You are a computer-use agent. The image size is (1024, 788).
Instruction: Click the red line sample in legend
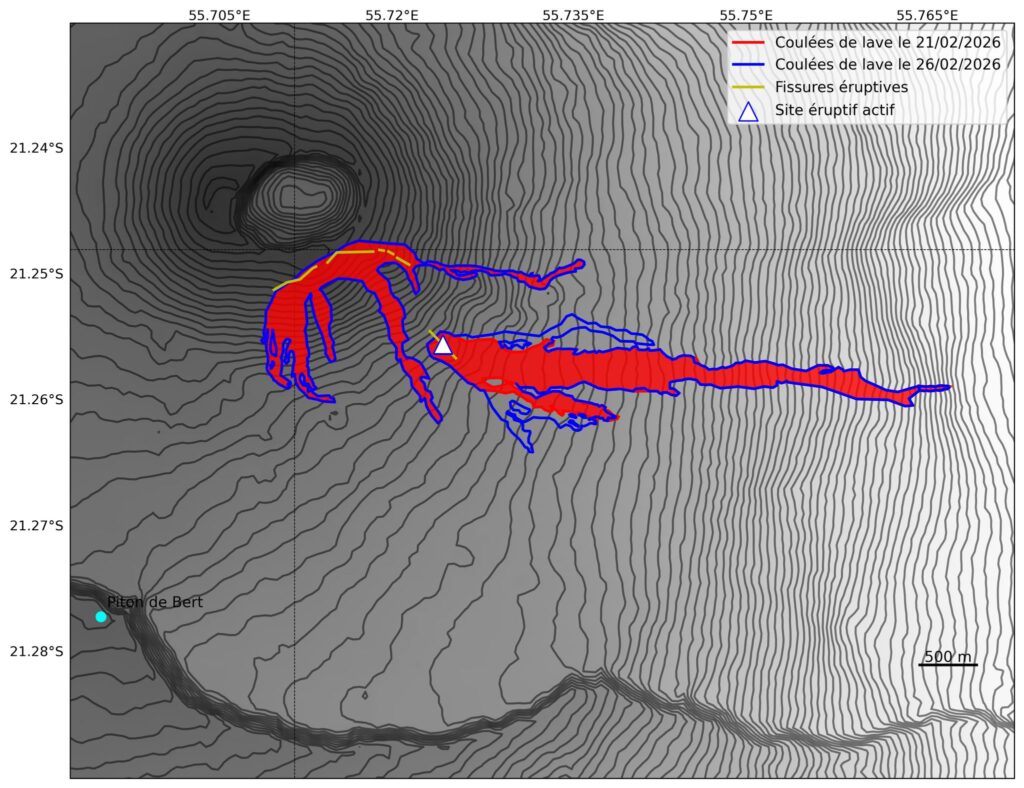[x=747, y=42]
